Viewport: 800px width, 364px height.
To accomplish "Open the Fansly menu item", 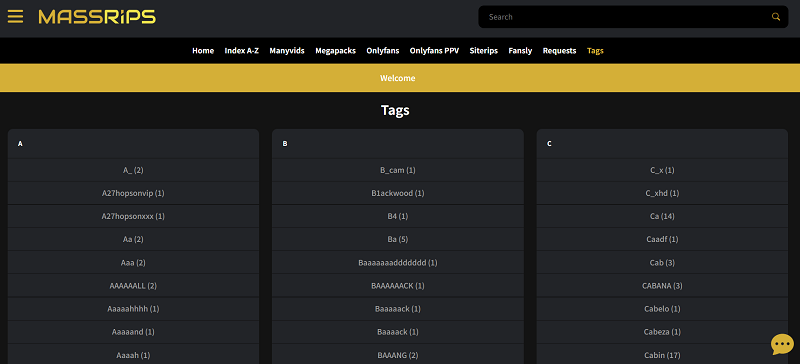I will (520, 51).
